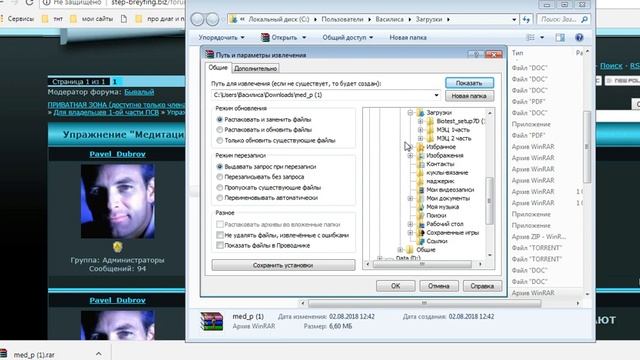
Task: Click the Общие folder icon in tree
Action: (x=410, y=250)
